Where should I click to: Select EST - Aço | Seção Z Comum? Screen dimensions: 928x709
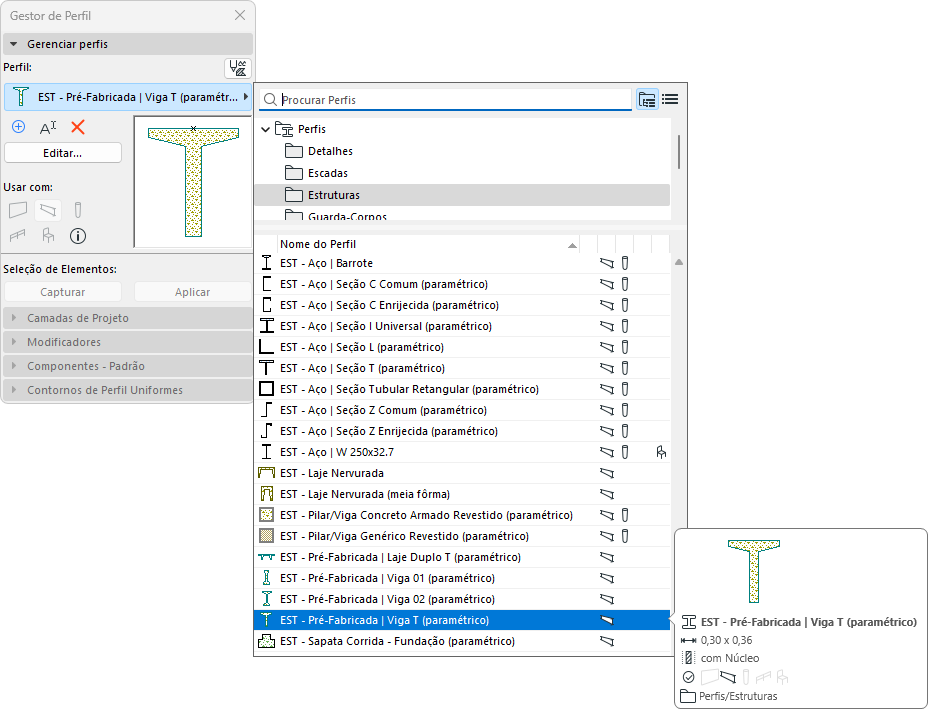point(462,410)
